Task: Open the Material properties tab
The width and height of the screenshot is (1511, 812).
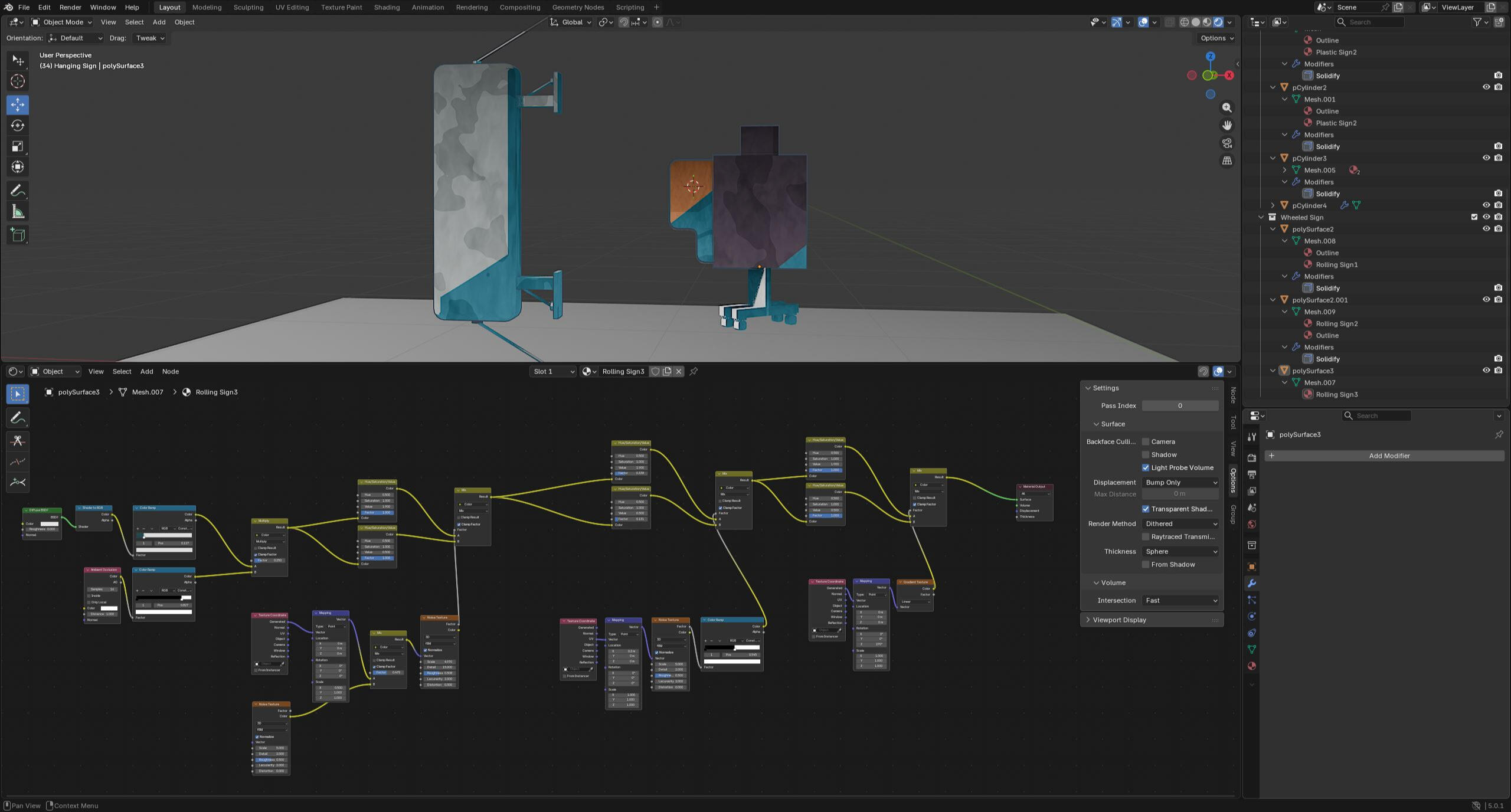Action: pos(1251,666)
